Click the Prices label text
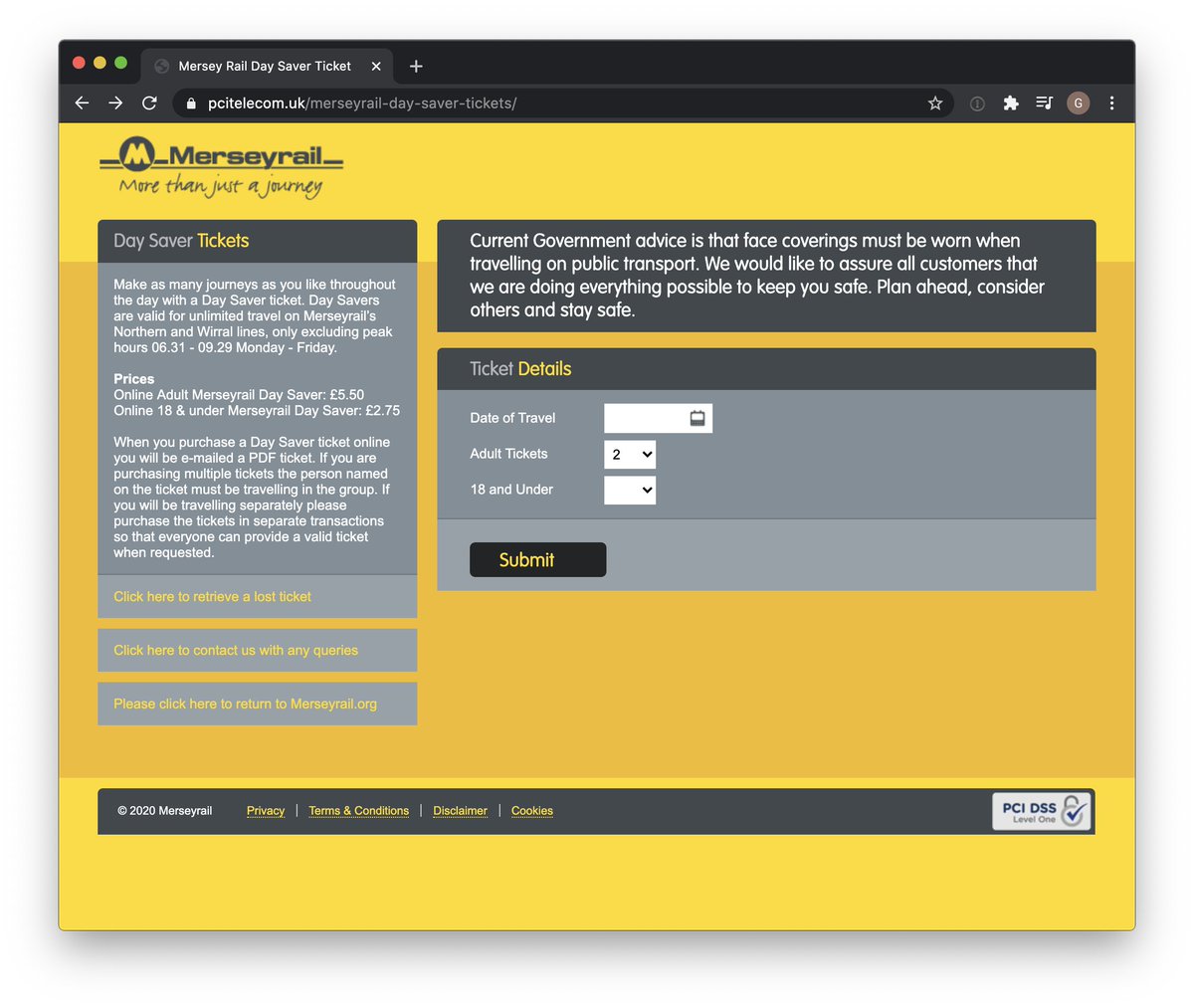Image resolution: width=1194 pixels, height=1008 pixels. (x=133, y=379)
